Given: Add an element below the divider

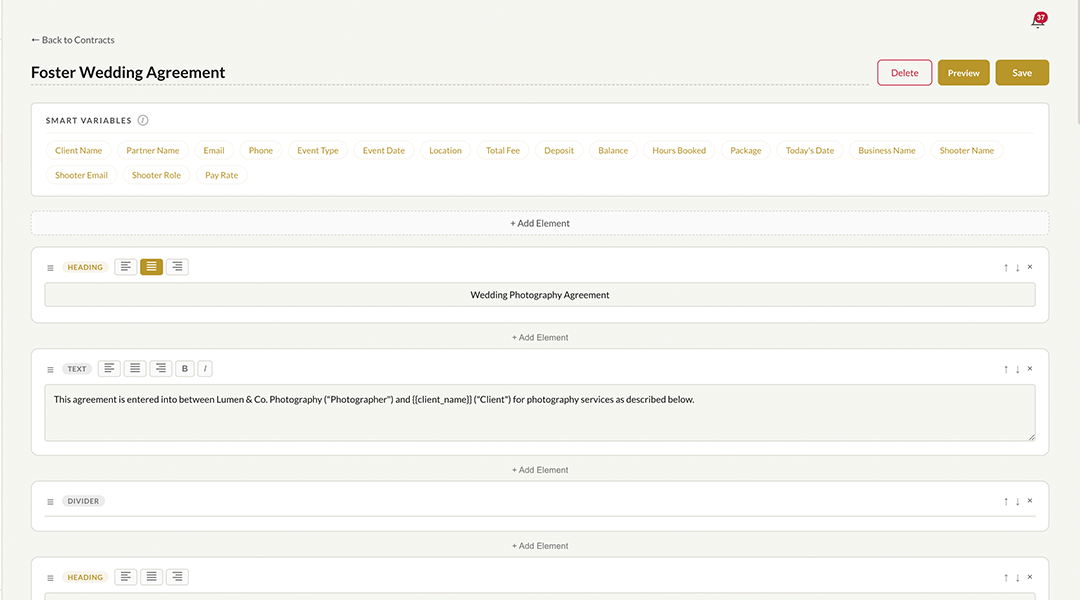Looking at the screenshot, I should 540,545.
